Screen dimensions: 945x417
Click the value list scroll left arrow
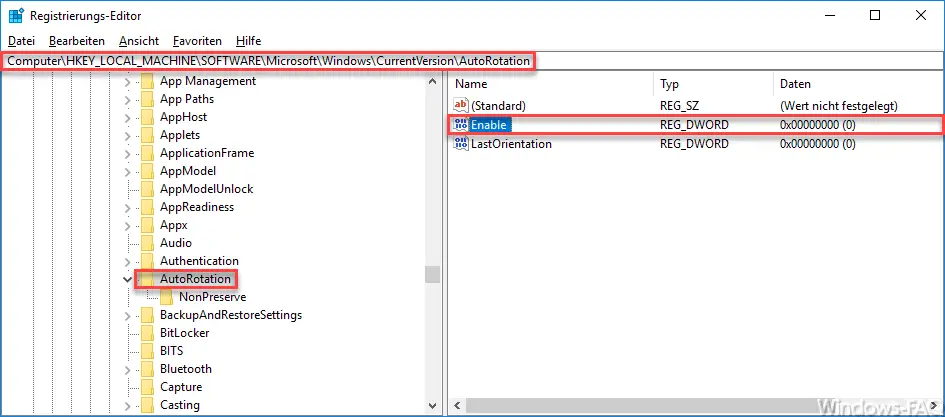tap(457, 405)
